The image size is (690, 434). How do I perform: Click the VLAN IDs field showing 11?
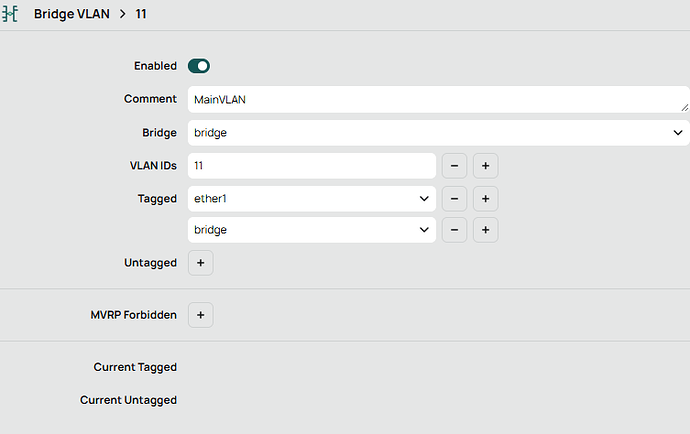coord(311,165)
